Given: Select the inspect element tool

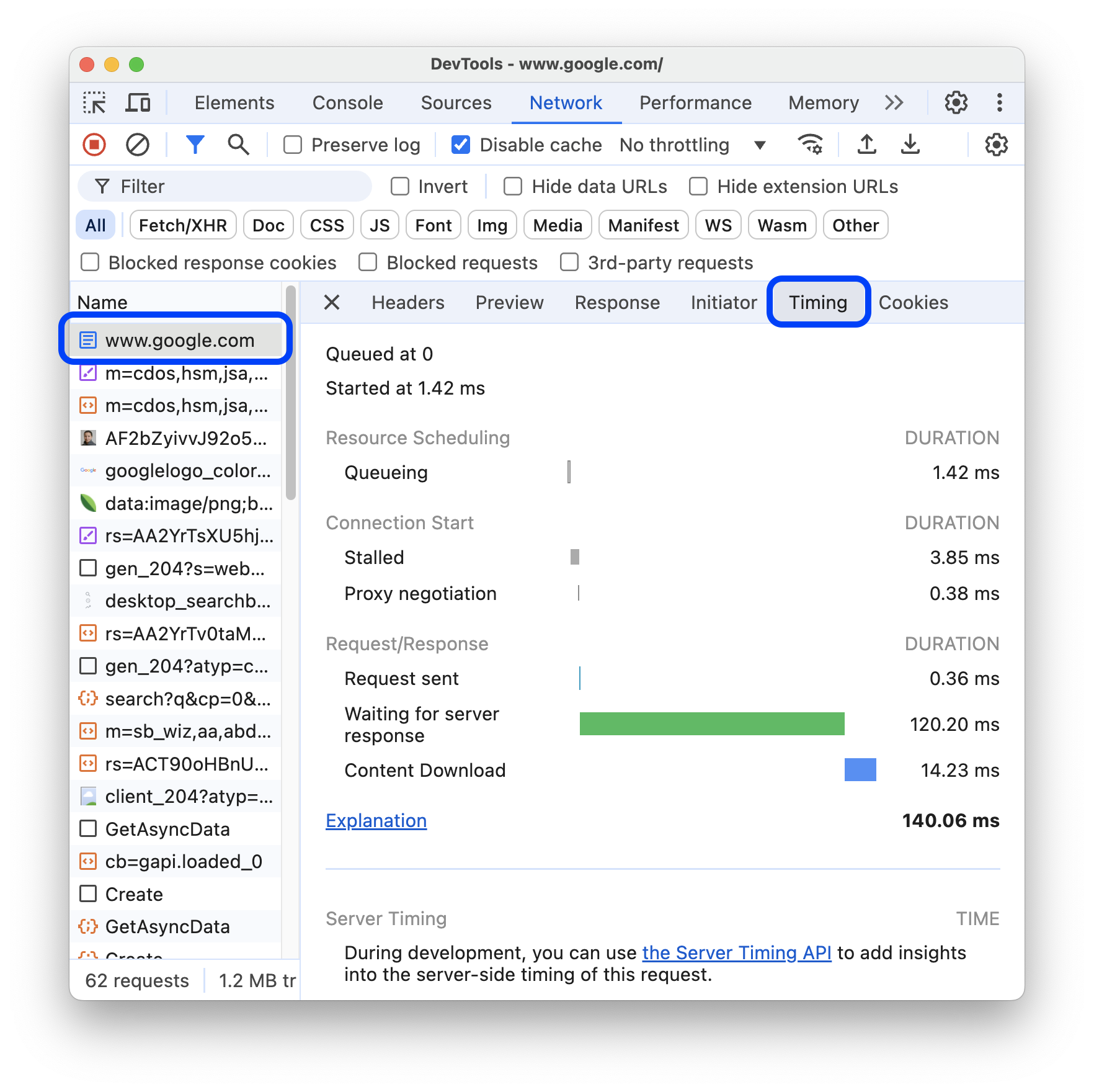Looking at the screenshot, I should coord(94,102).
